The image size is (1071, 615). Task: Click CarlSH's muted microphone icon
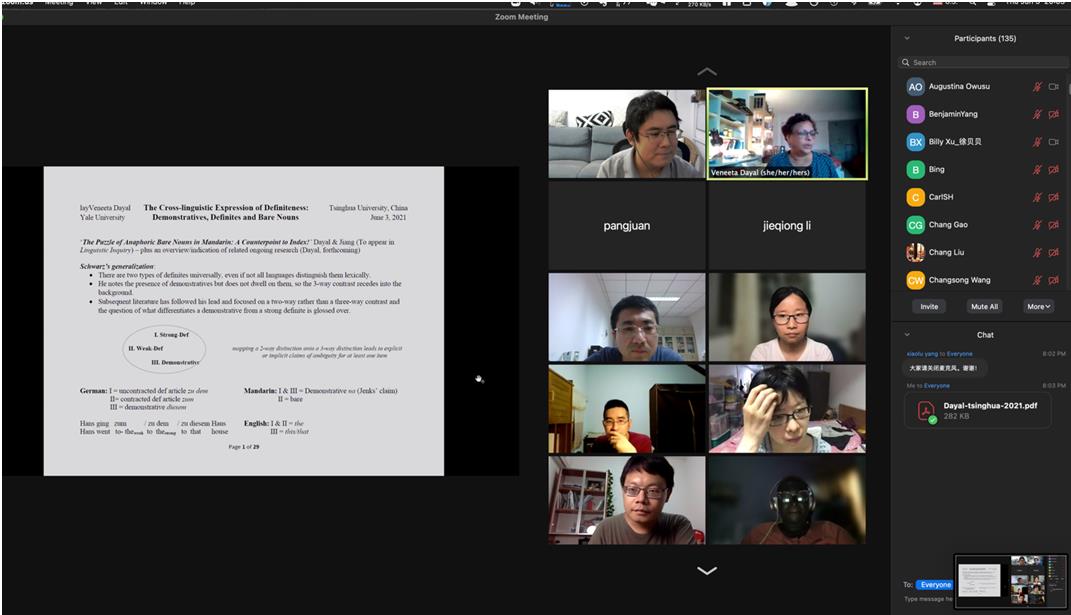click(x=1037, y=197)
